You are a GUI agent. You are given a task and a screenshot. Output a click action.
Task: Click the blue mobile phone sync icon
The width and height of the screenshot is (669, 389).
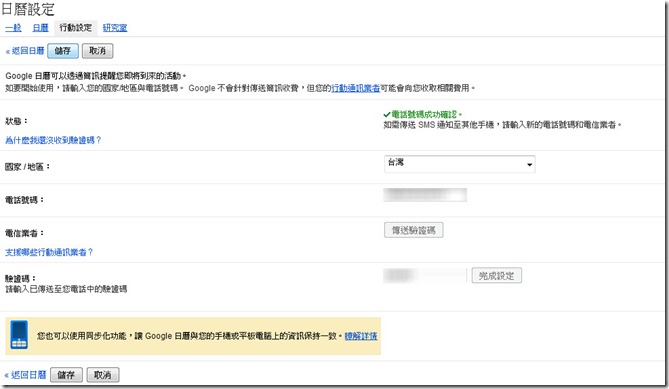[x=19, y=335]
